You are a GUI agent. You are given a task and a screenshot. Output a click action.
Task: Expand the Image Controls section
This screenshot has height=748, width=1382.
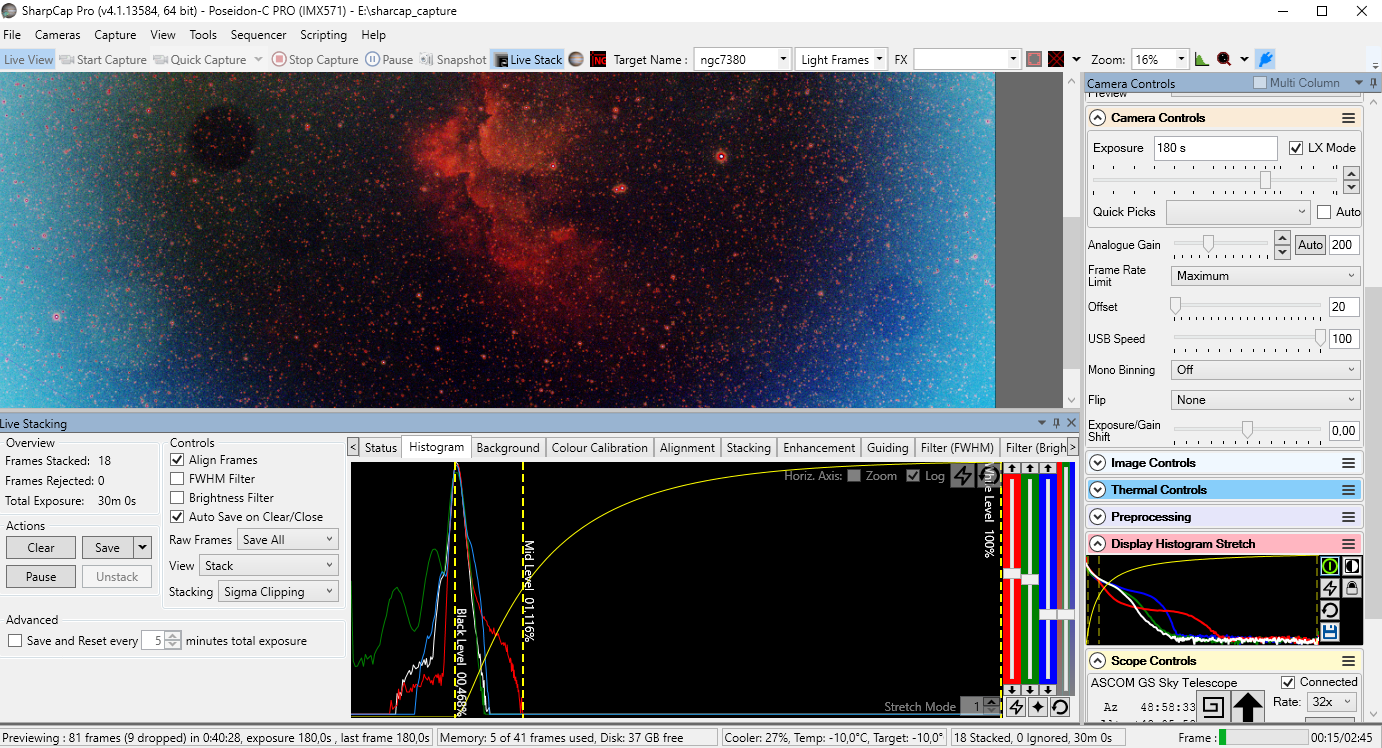click(1098, 463)
